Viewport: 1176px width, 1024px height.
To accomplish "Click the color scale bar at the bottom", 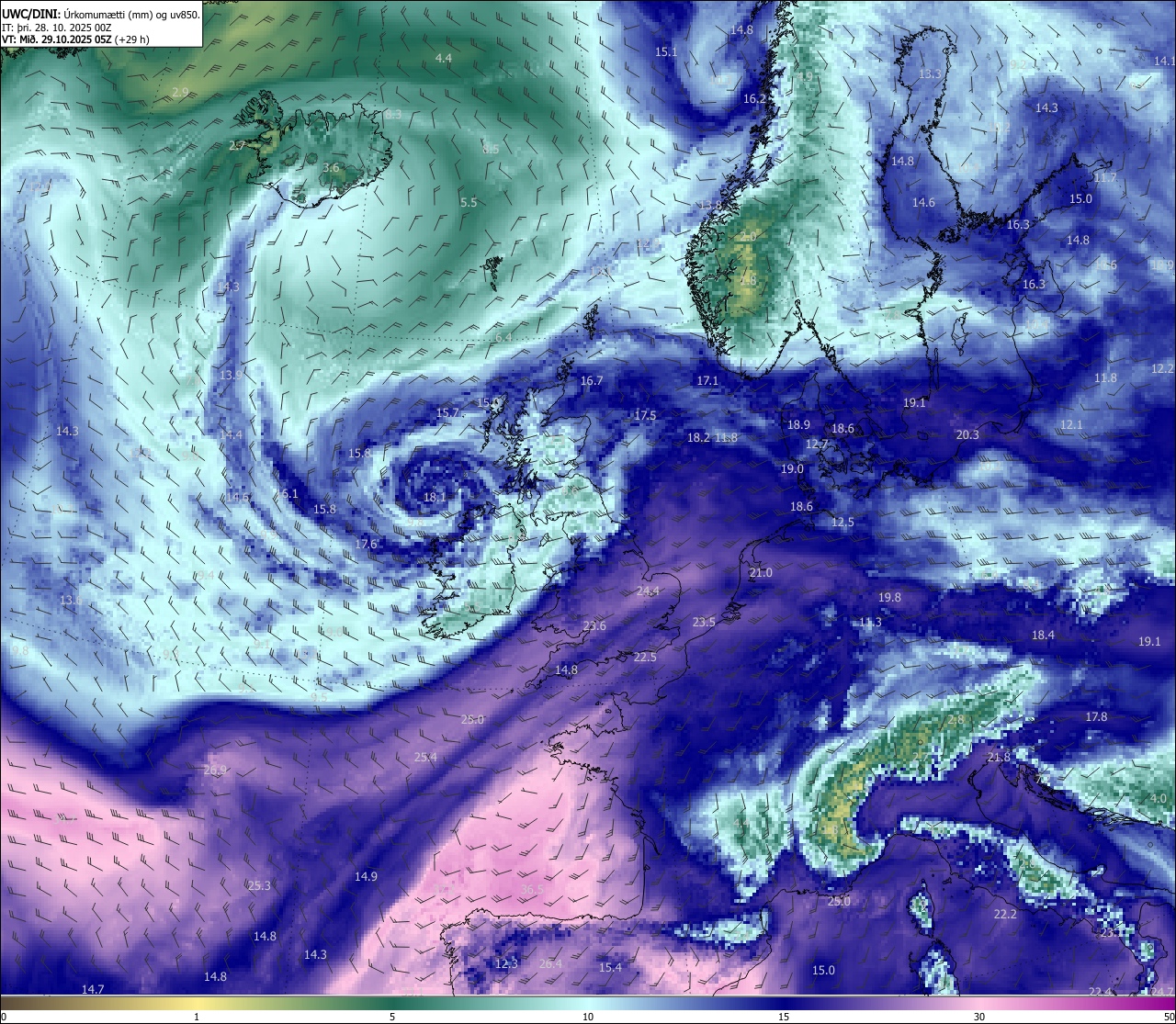I will point(588,1002).
